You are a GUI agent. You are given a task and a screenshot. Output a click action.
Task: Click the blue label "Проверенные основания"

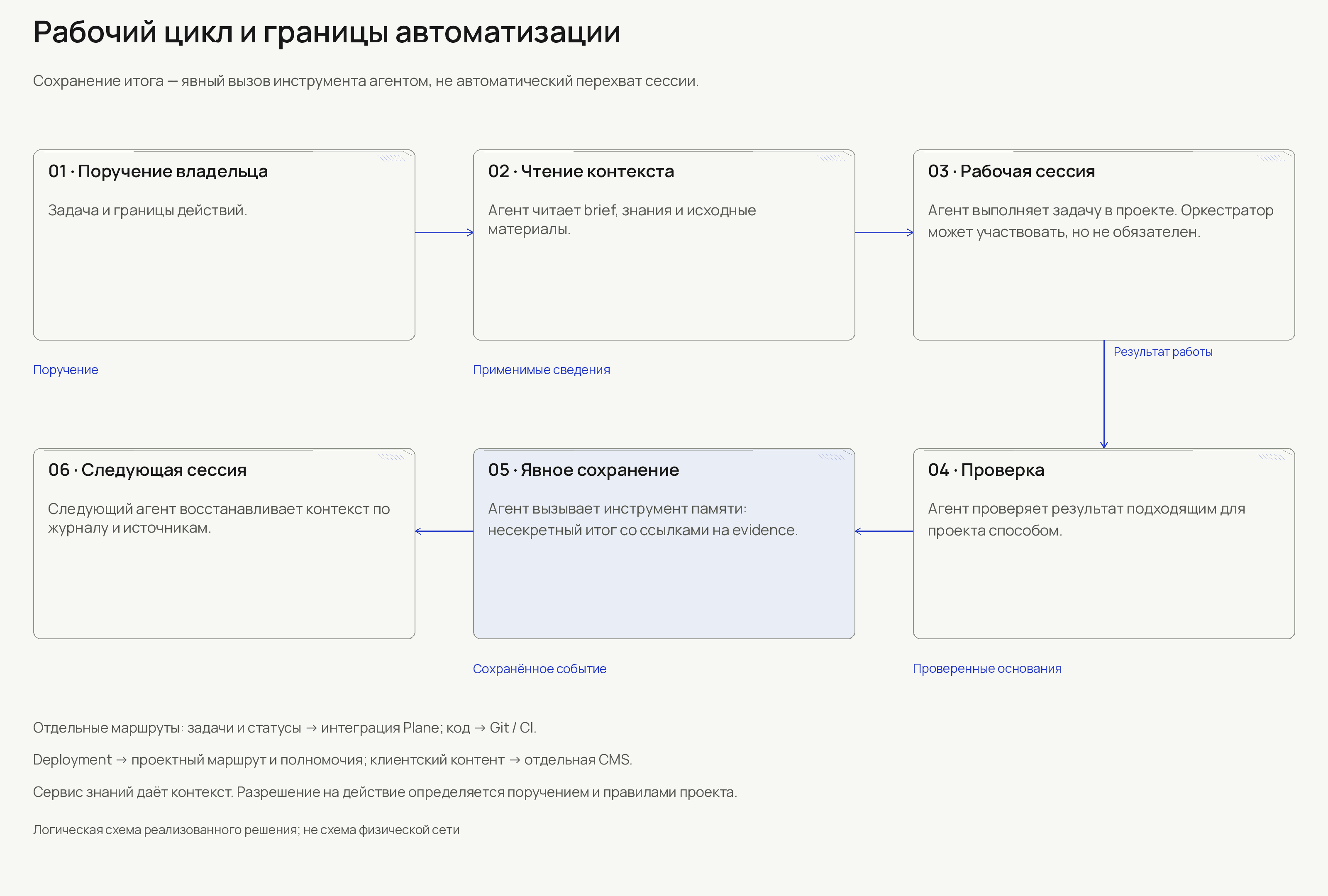(x=987, y=669)
